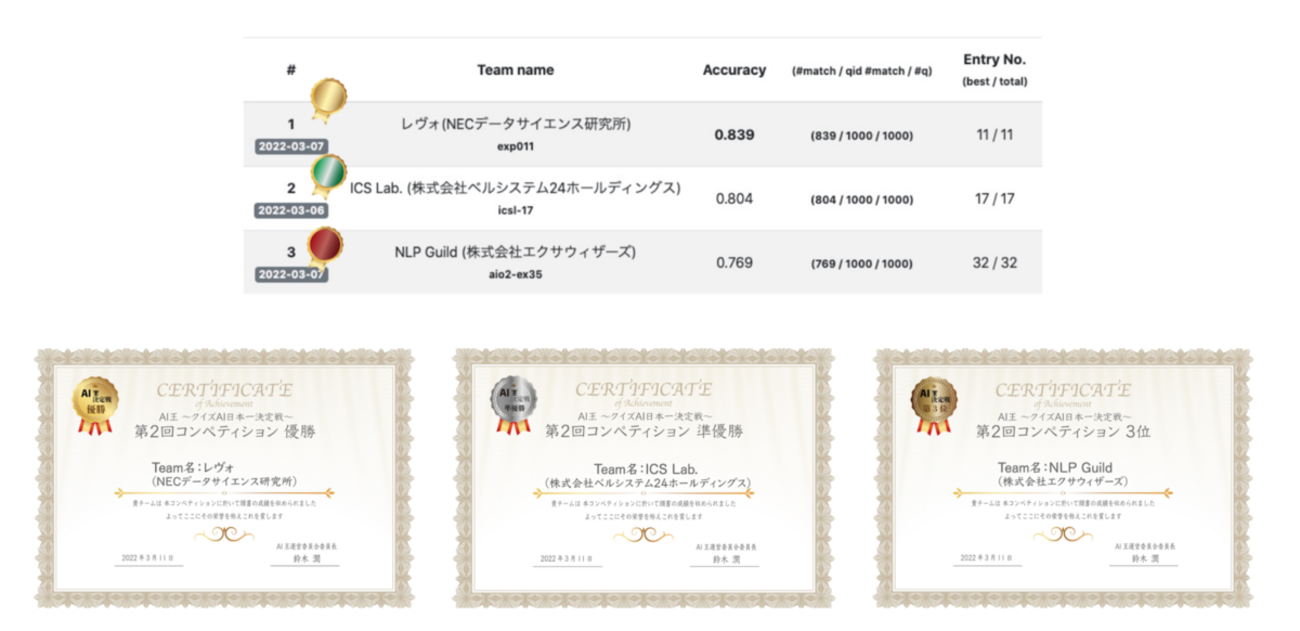
Task: Click the CERTIFICATE heading on the ICS Lab. certificate
Action: (643, 389)
